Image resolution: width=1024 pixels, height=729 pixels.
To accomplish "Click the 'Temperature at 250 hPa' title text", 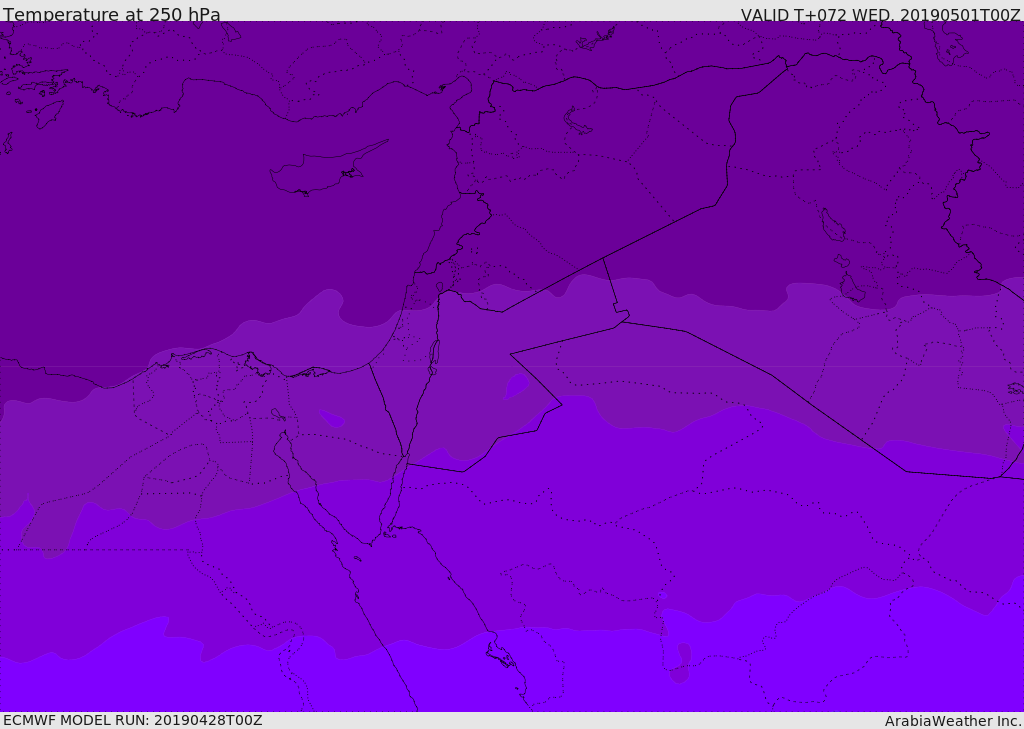I will point(112,14).
